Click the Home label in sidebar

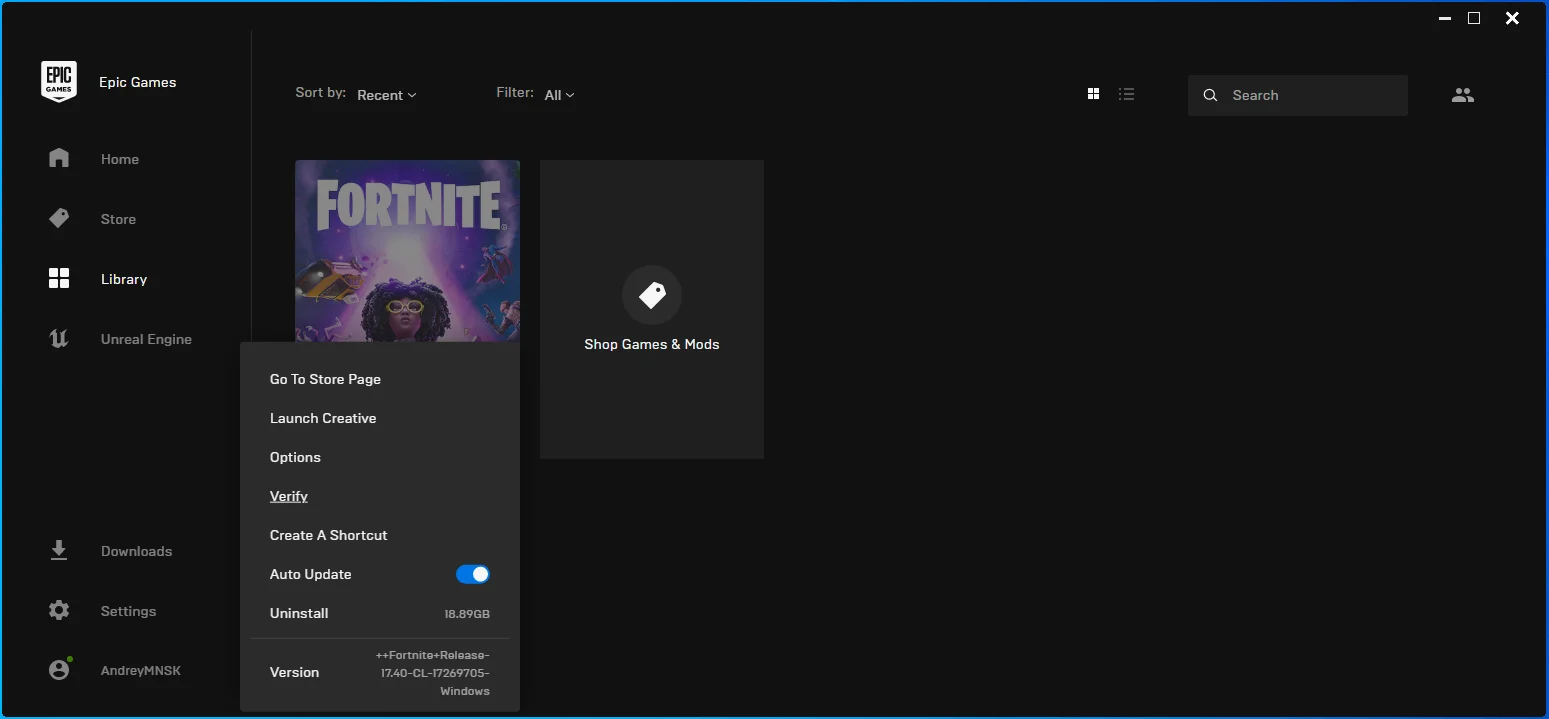coord(120,159)
